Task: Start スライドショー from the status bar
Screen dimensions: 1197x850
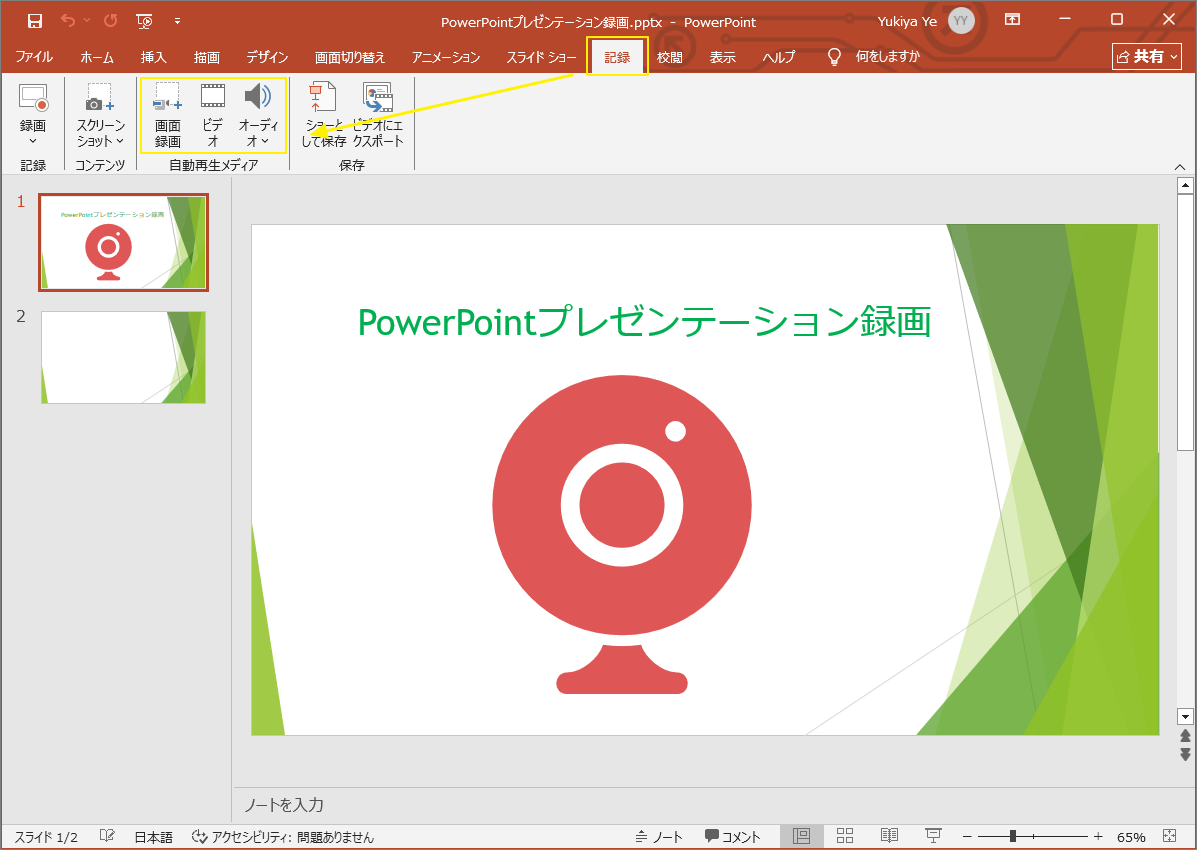Action: (933, 835)
